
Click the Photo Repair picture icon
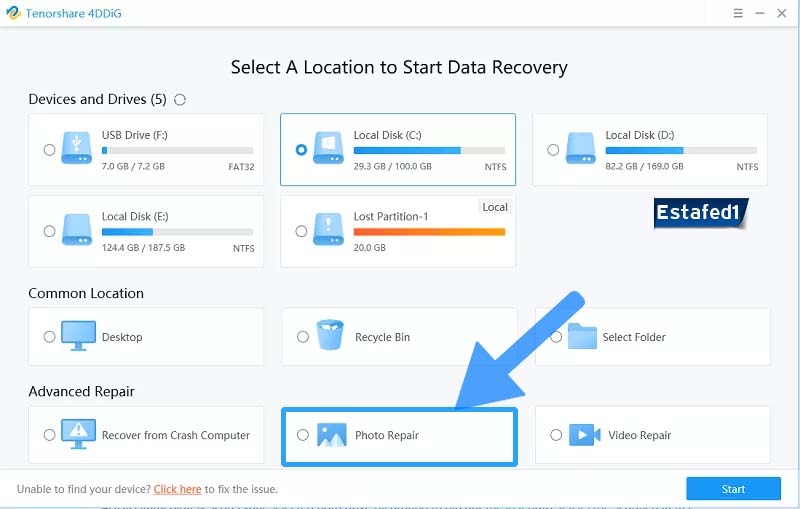pyautogui.click(x=331, y=435)
